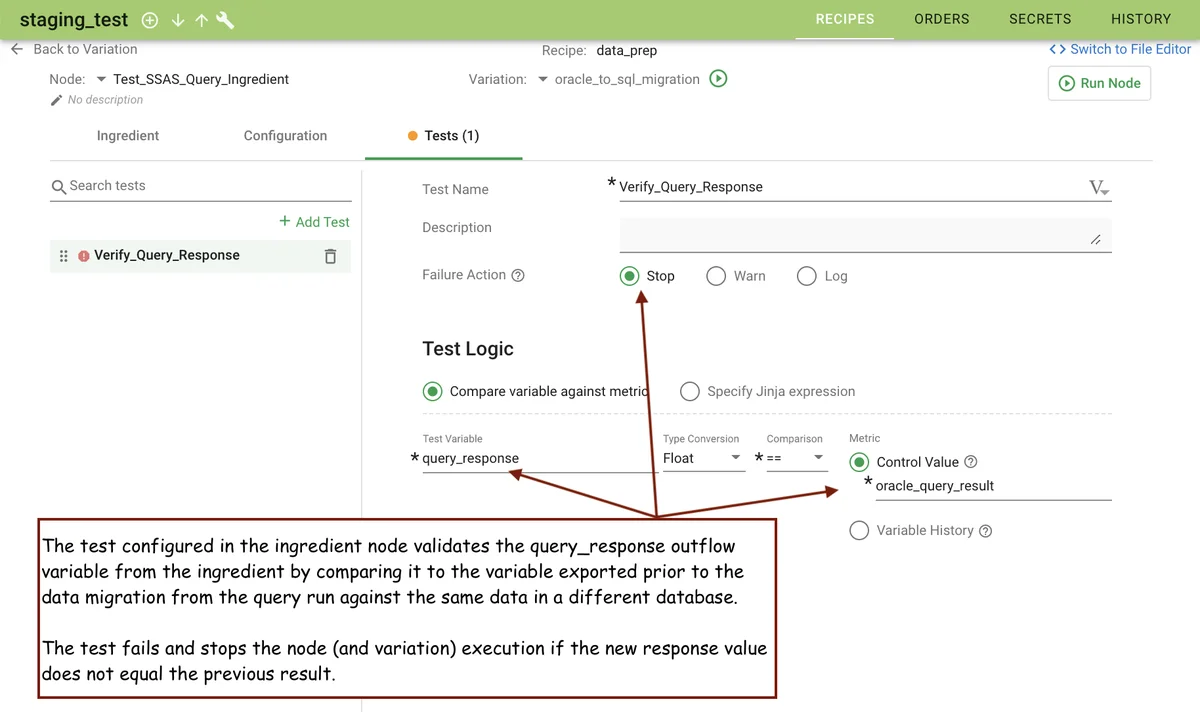Select the Warn failure action

click(x=716, y=276)
